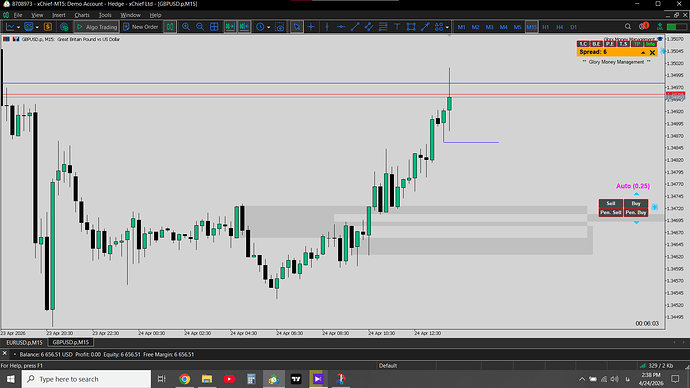This screenshot has height=388, width=690.
Task: Tile chart windows with grid icon
Action: (x=214, y=27)
